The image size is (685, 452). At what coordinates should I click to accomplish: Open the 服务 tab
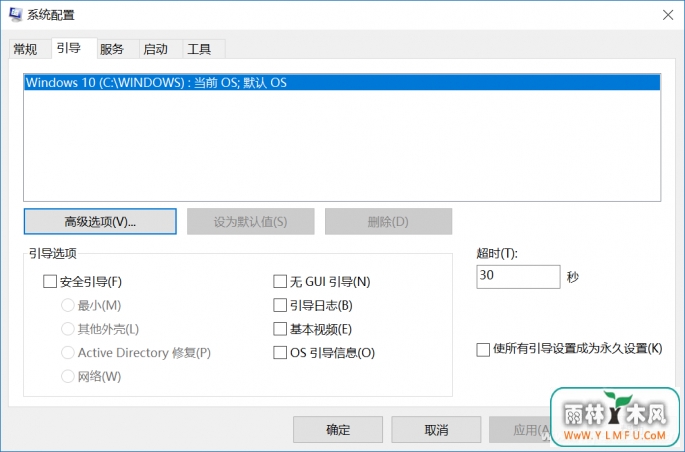coord(118,49)
